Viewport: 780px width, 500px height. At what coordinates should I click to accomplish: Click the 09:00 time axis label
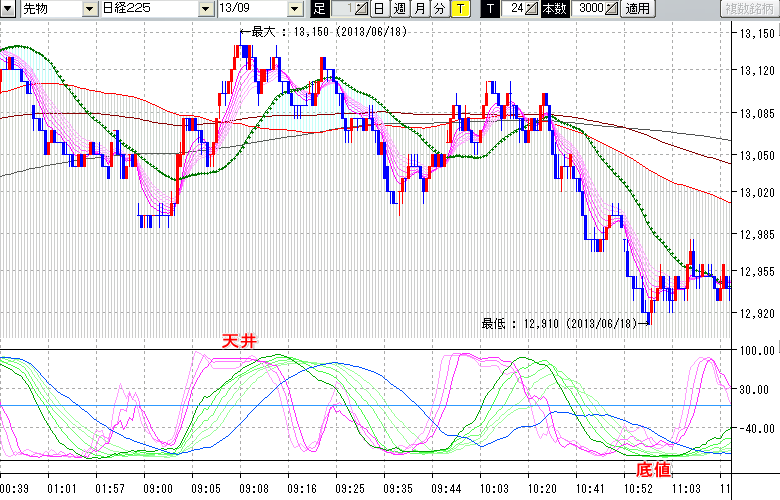[x=158, y=490]
